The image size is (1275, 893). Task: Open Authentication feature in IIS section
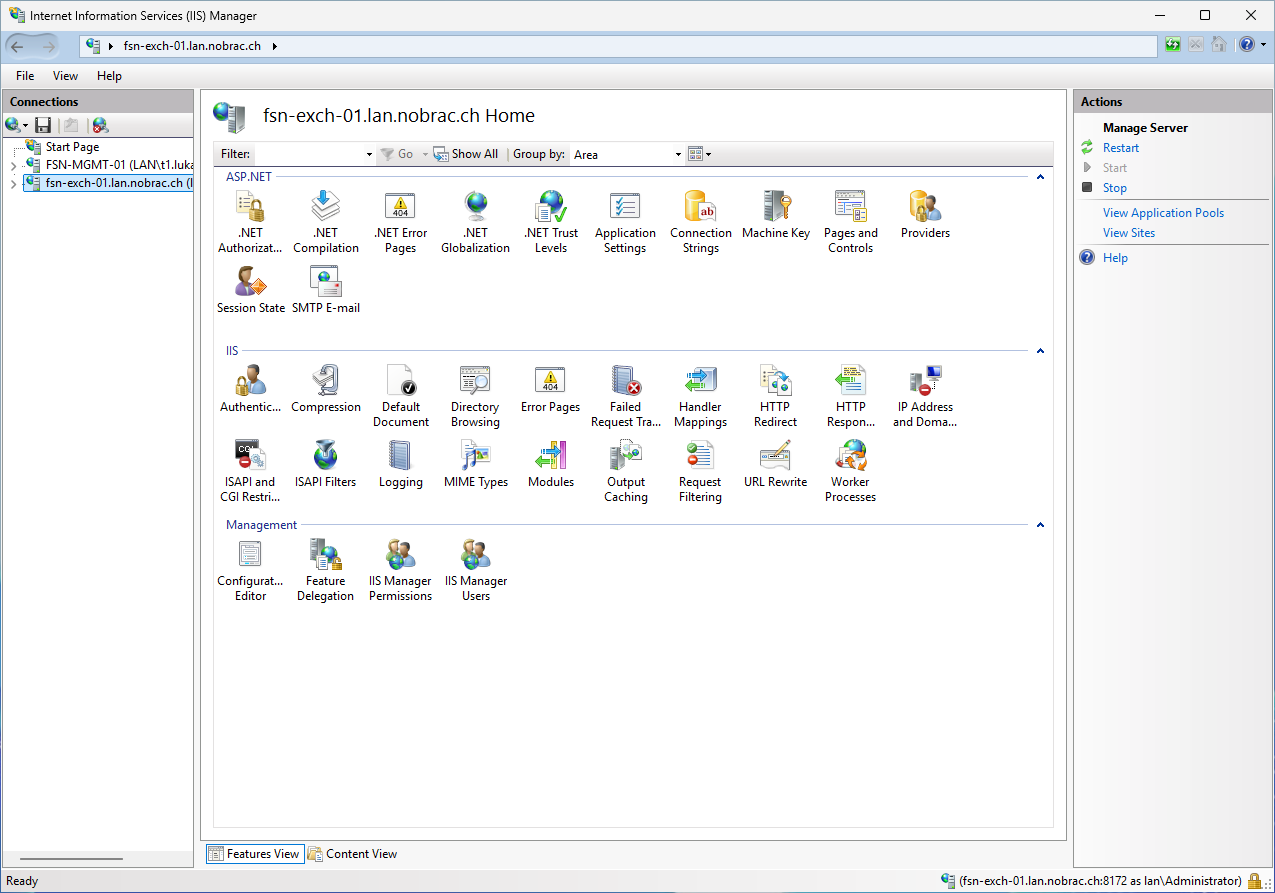[250, 389]
